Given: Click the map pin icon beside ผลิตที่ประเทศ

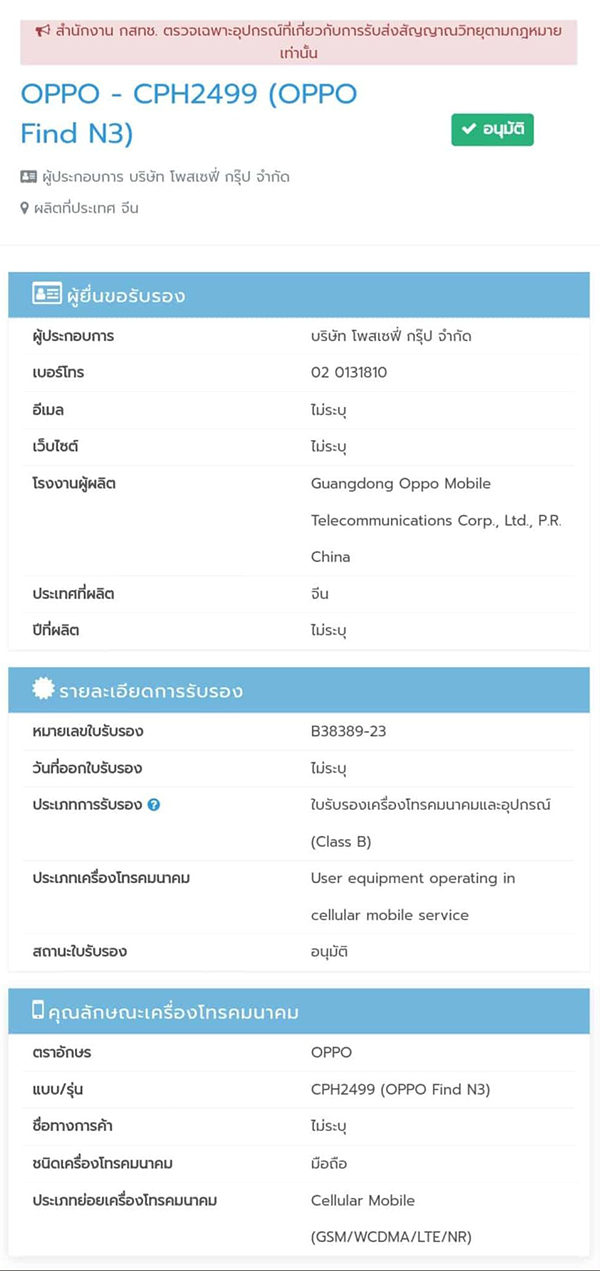Looking at the screenshot, I should 25,209.
